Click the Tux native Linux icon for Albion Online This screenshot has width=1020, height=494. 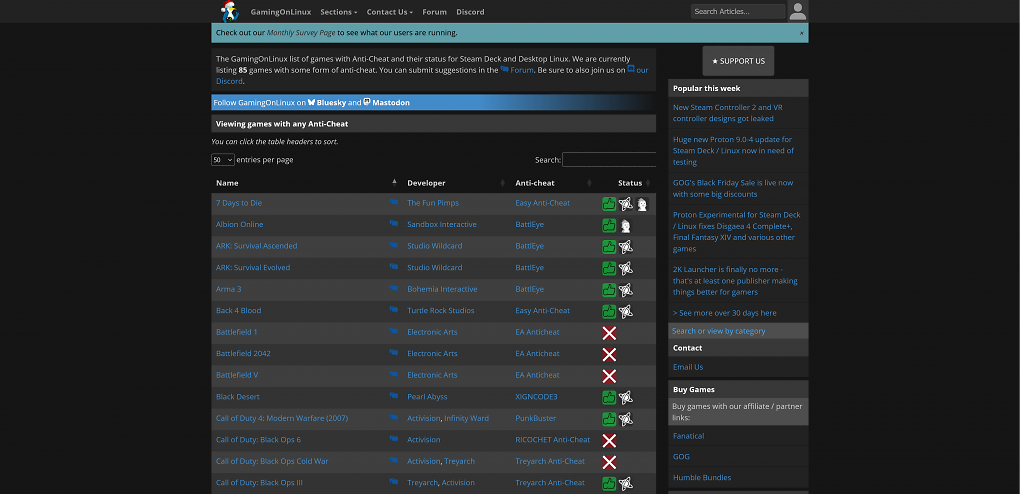tap(625, 225)
